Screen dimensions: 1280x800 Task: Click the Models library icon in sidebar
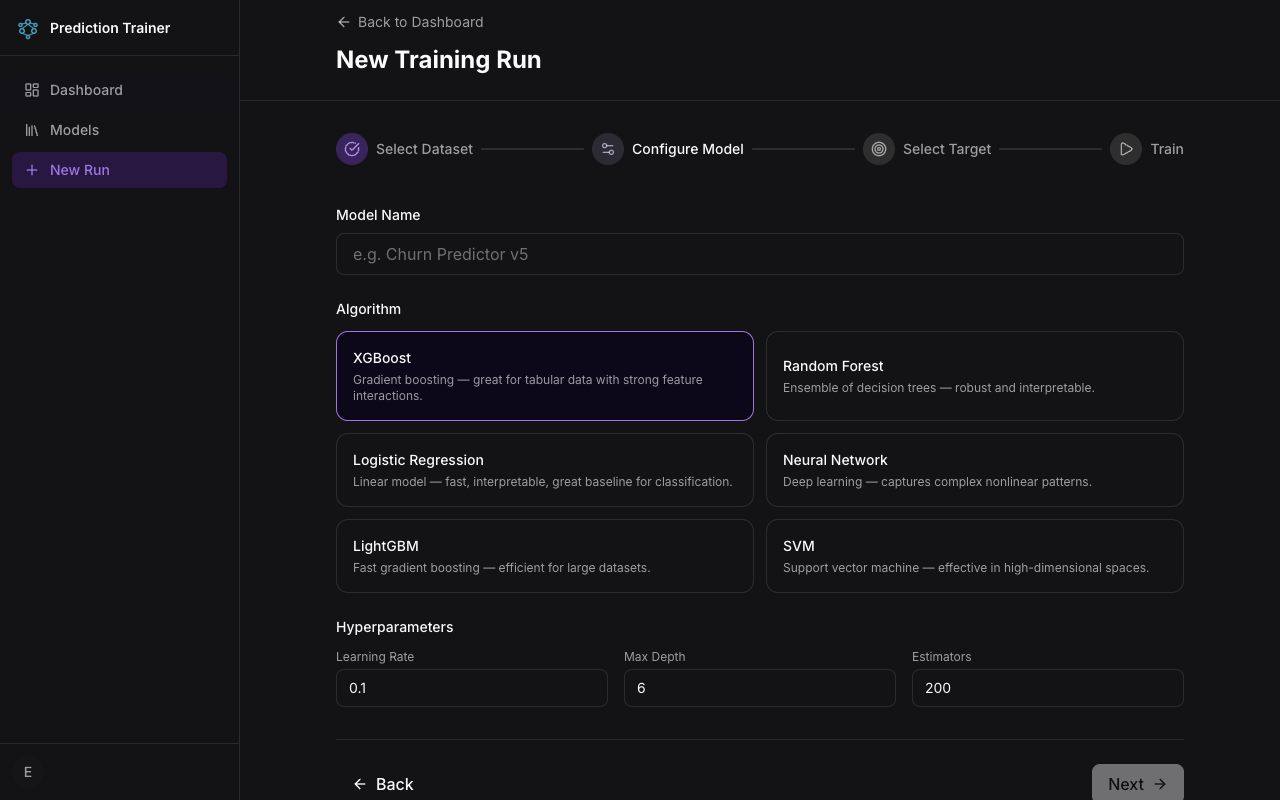pos(32,130)
